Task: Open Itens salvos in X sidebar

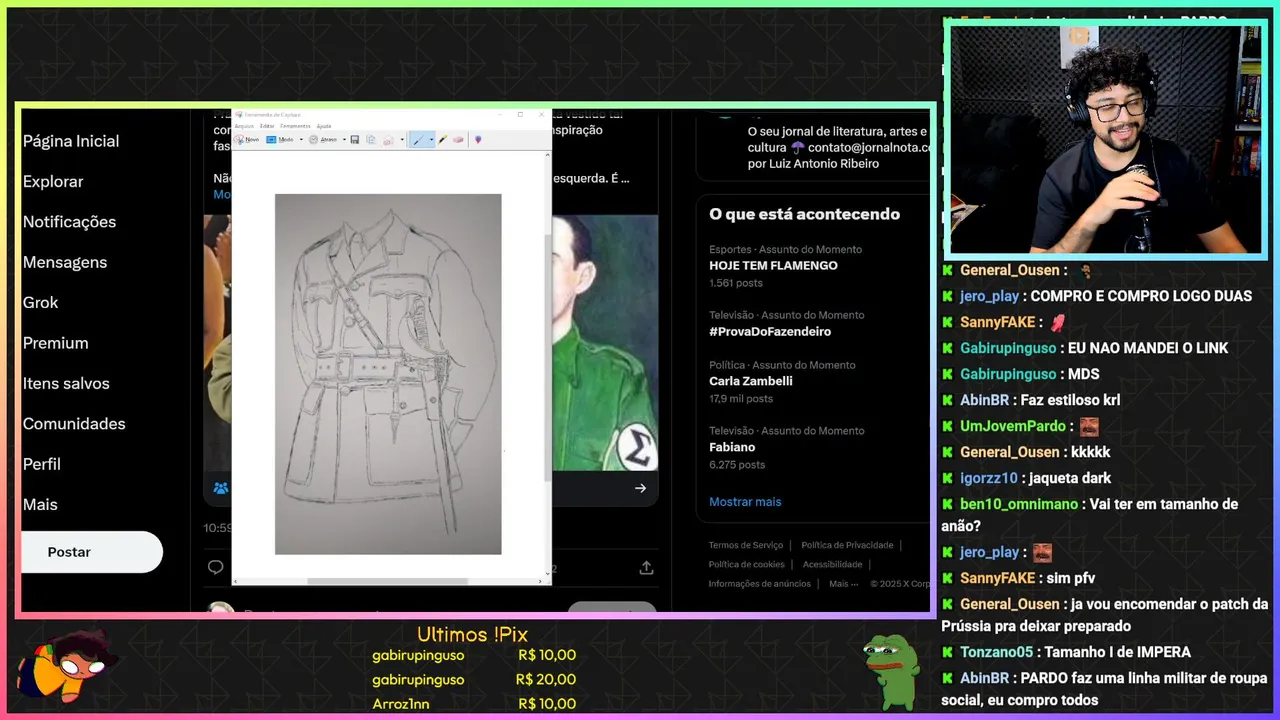Action: 66,383
